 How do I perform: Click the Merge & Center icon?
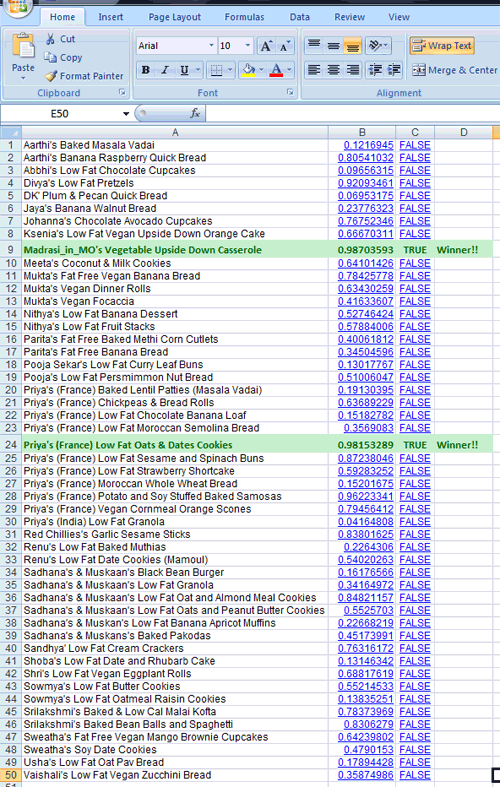(419, 70)
